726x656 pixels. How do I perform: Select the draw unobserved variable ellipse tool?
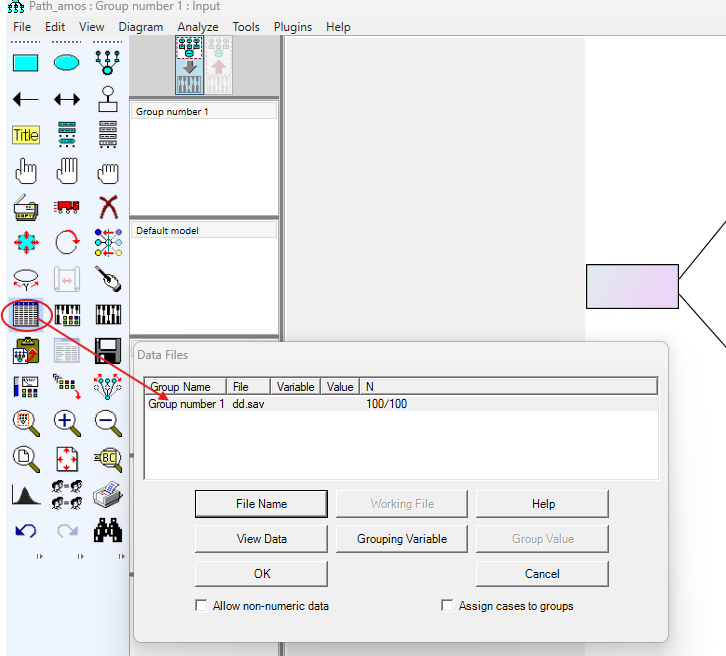(x=67, y=63)
